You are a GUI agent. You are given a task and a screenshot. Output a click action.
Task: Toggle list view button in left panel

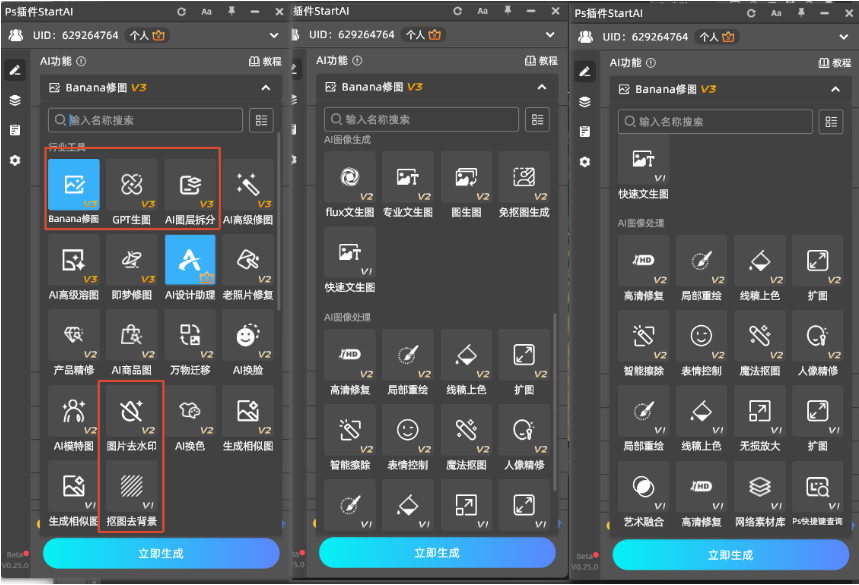(x=261, y=121)
